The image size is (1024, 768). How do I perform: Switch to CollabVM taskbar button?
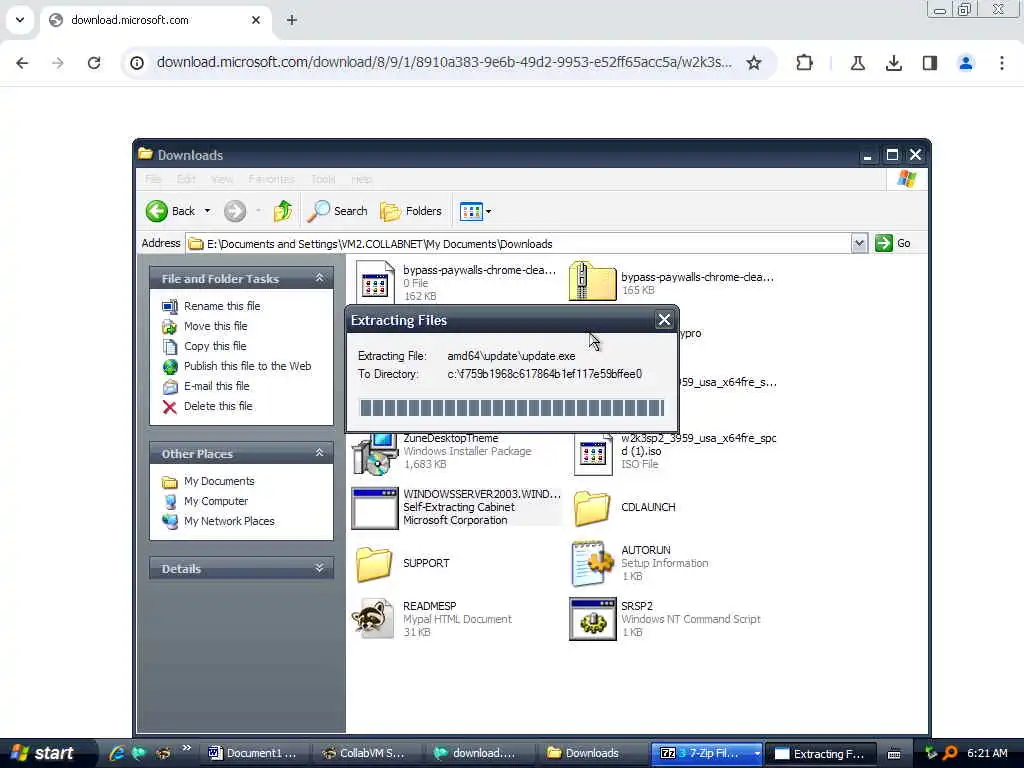366,753
